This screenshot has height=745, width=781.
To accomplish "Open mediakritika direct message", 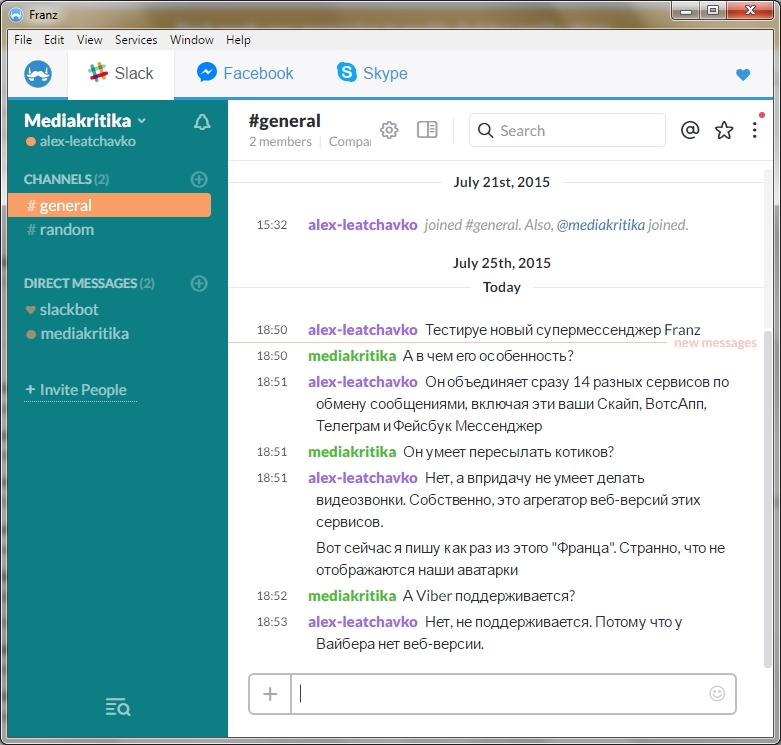I will pyautogui.click(x=78, y=334).
